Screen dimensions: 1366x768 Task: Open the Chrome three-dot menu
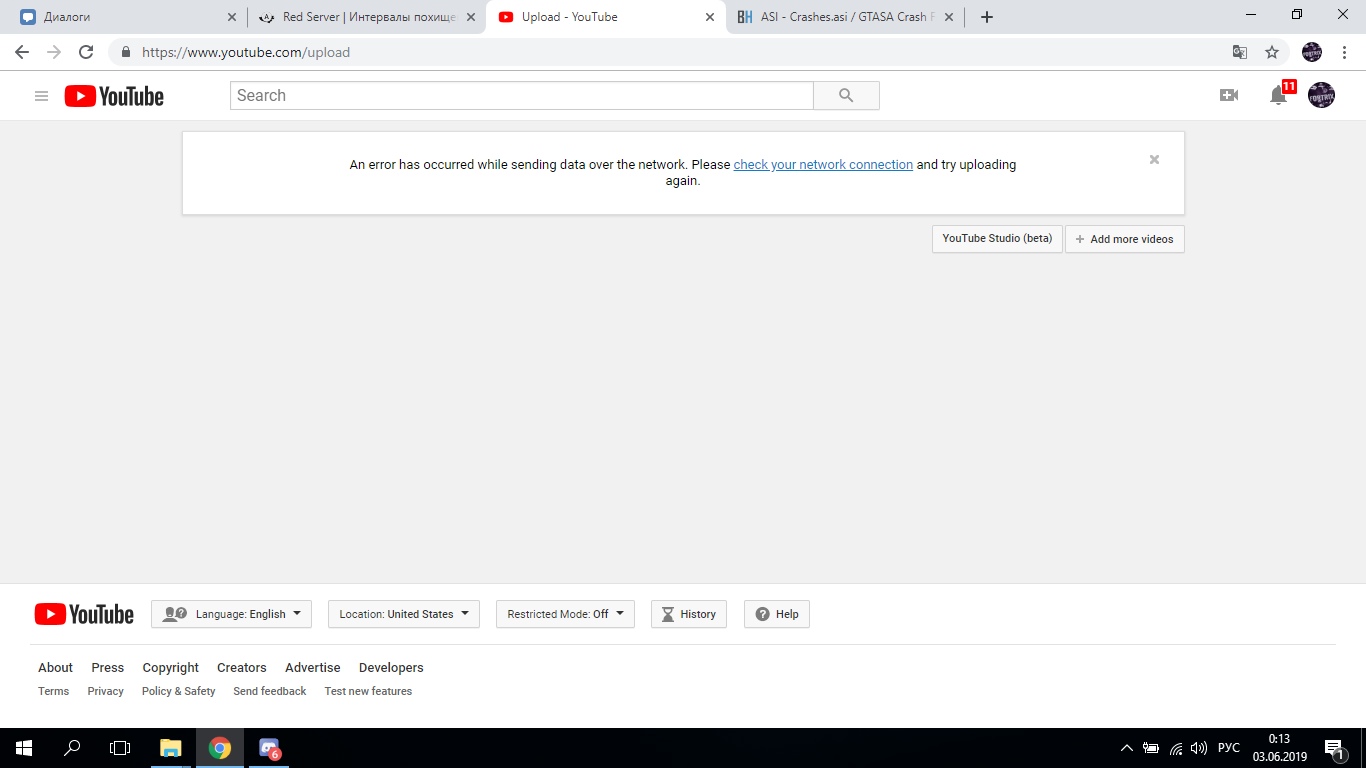pyautogui.click(x=1344, y=52)
